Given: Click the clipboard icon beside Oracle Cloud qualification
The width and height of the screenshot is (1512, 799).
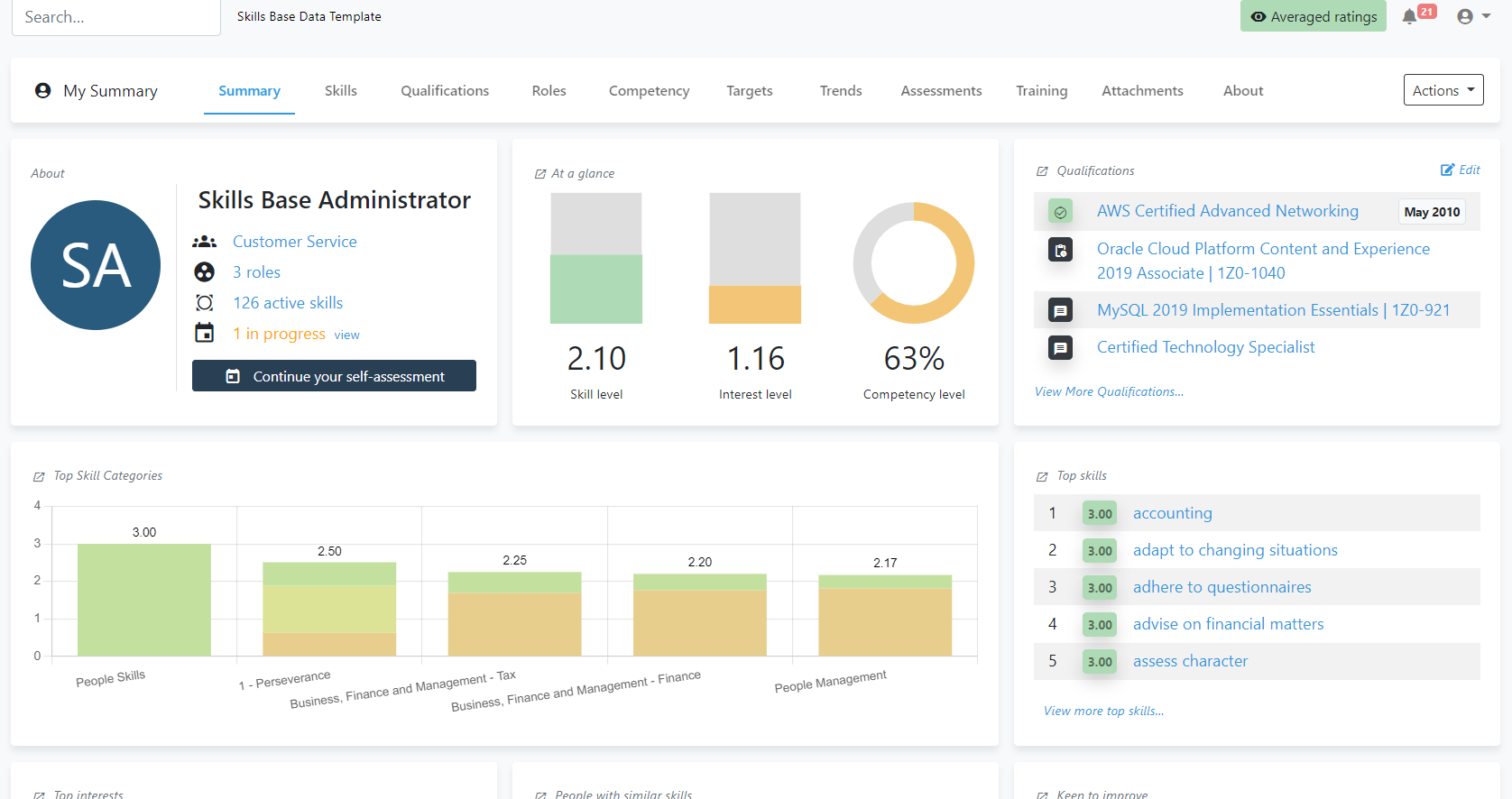Looking at the screenshot, I should [1060, 250].
